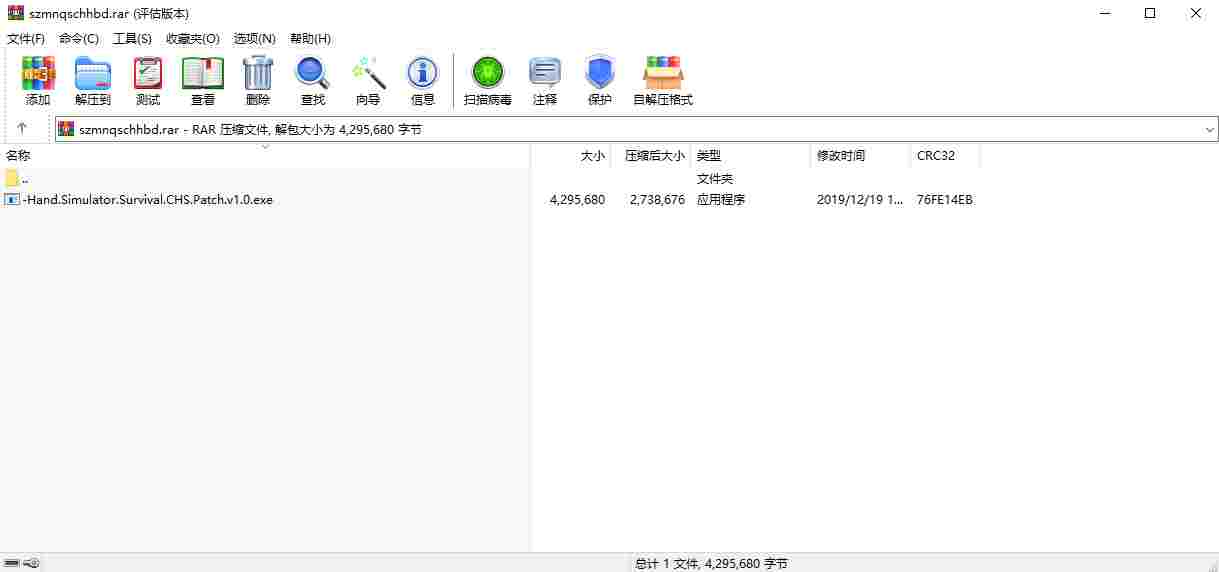This screenshot has width=1219, height=572.
Task: Click the Protect (保护) shield icon
Action: [x=600, y=81]
